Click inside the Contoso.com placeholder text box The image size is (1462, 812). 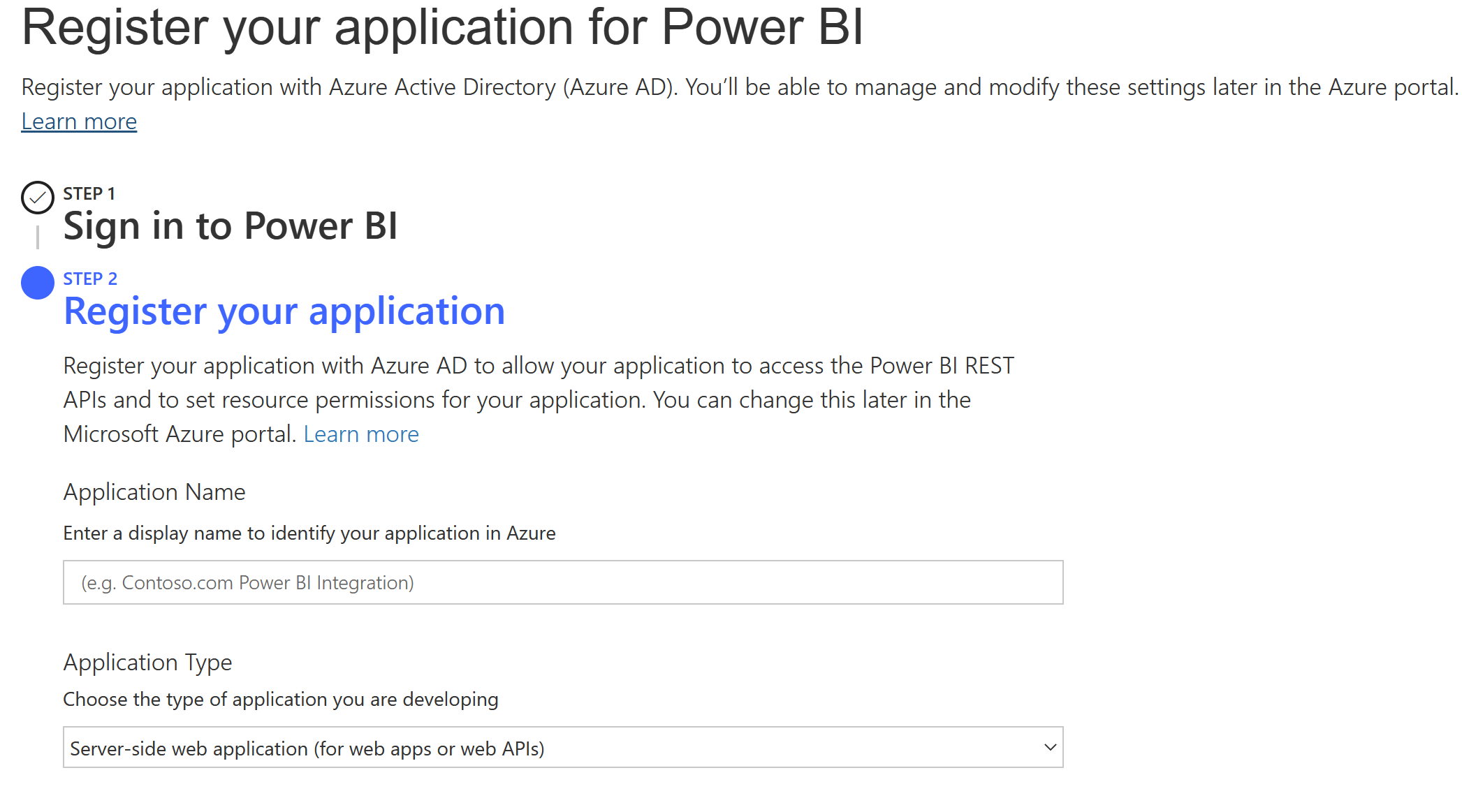[x=247, y=582]
